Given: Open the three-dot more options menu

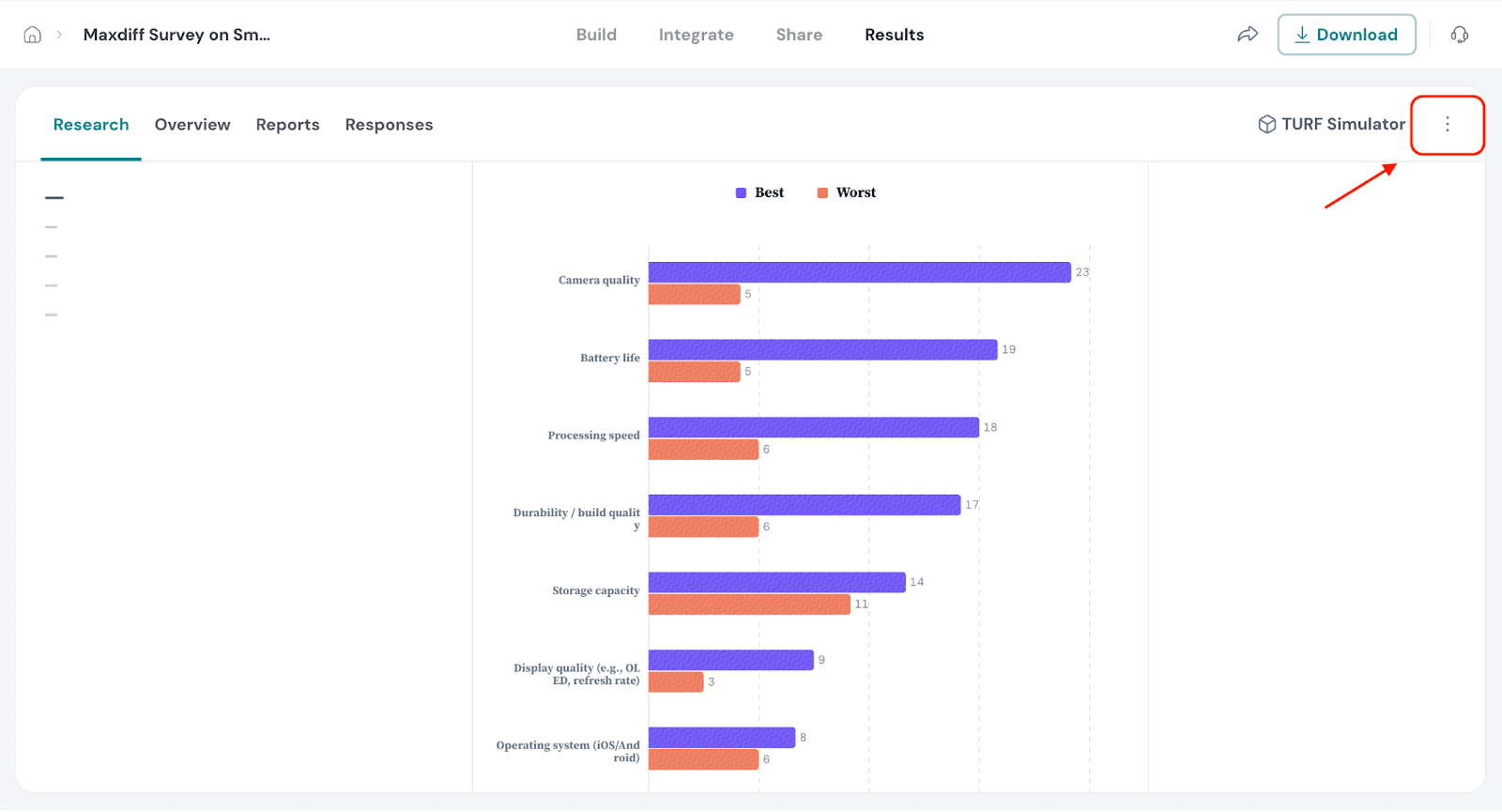Looking at the screenshot, I should [1447, 124].
